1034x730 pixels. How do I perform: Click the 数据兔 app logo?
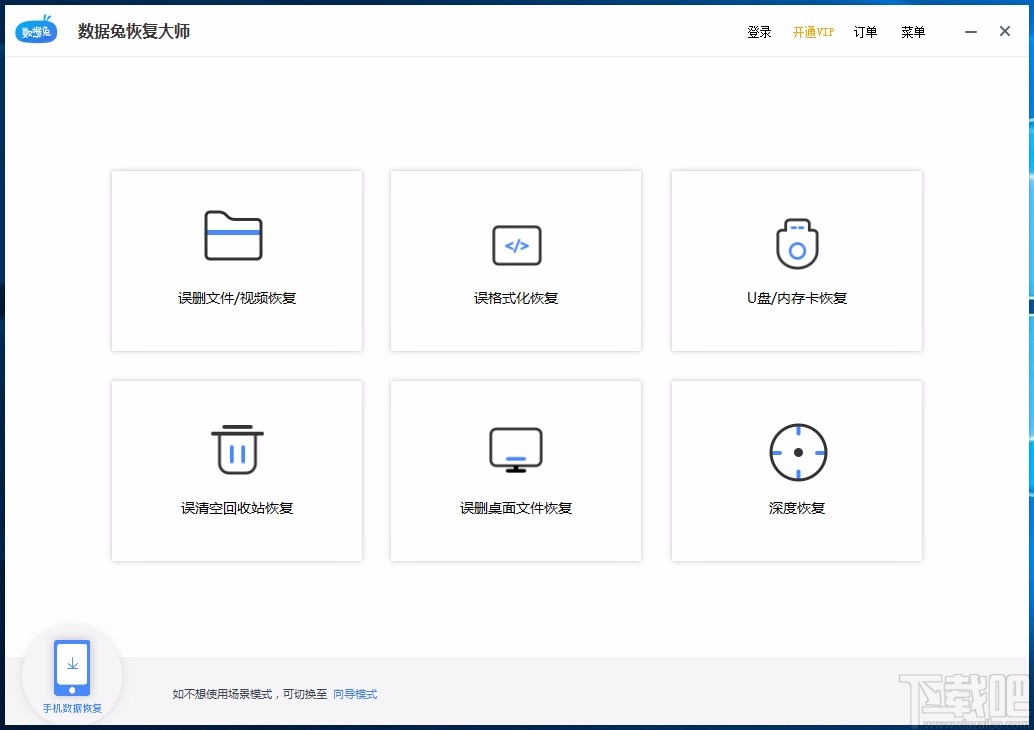click(x=35, y=29)
